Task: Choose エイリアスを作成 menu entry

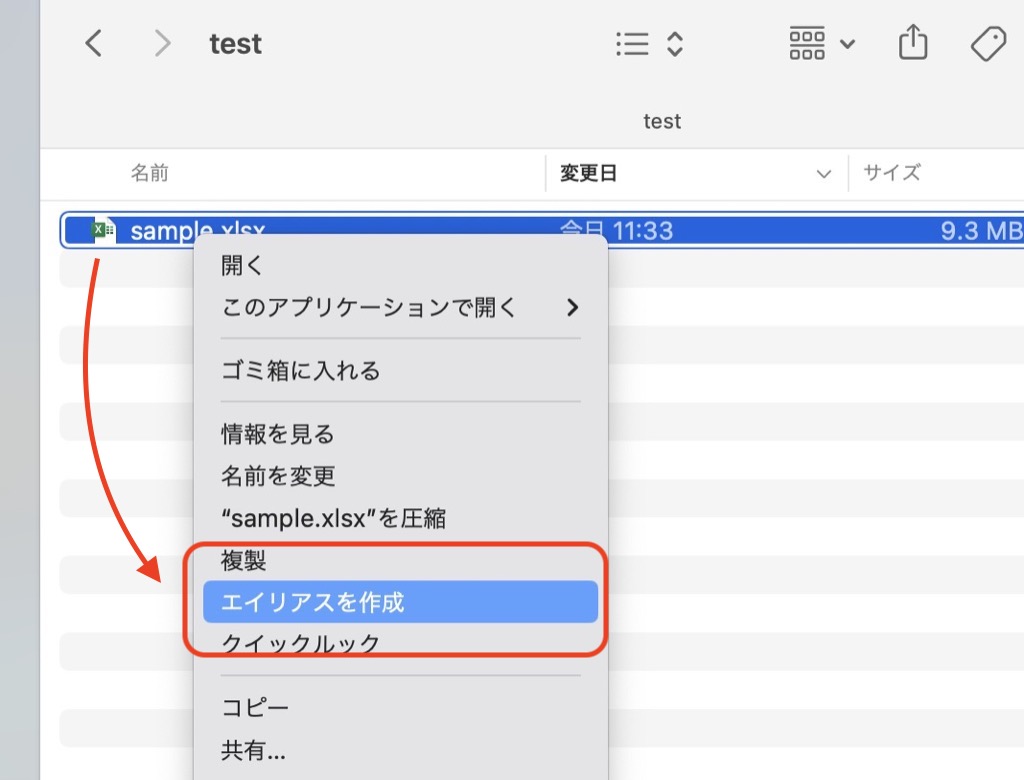Action: [x=401, y=602]
